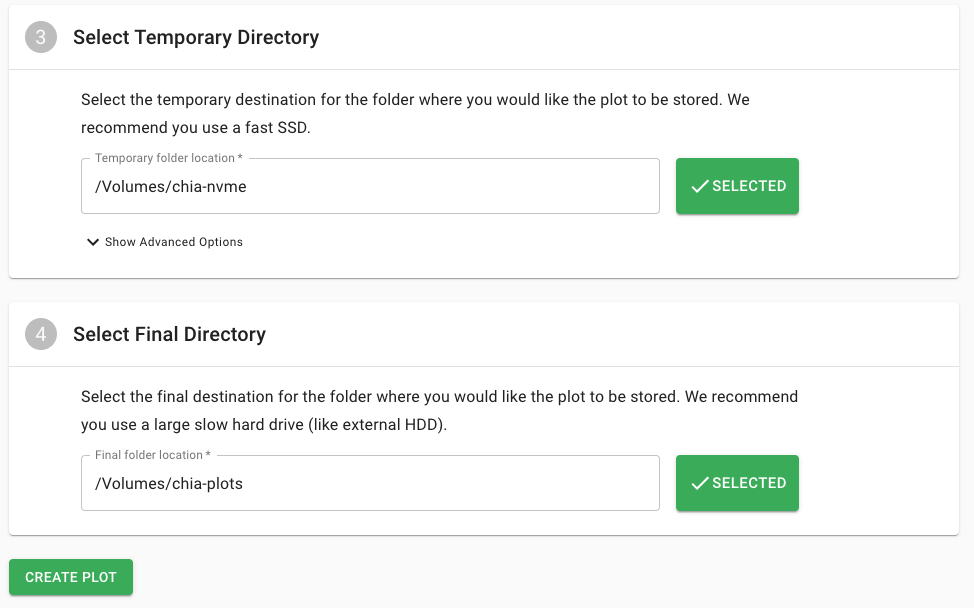
Task: Click the Select Final Directory heading
Action: 169,335
